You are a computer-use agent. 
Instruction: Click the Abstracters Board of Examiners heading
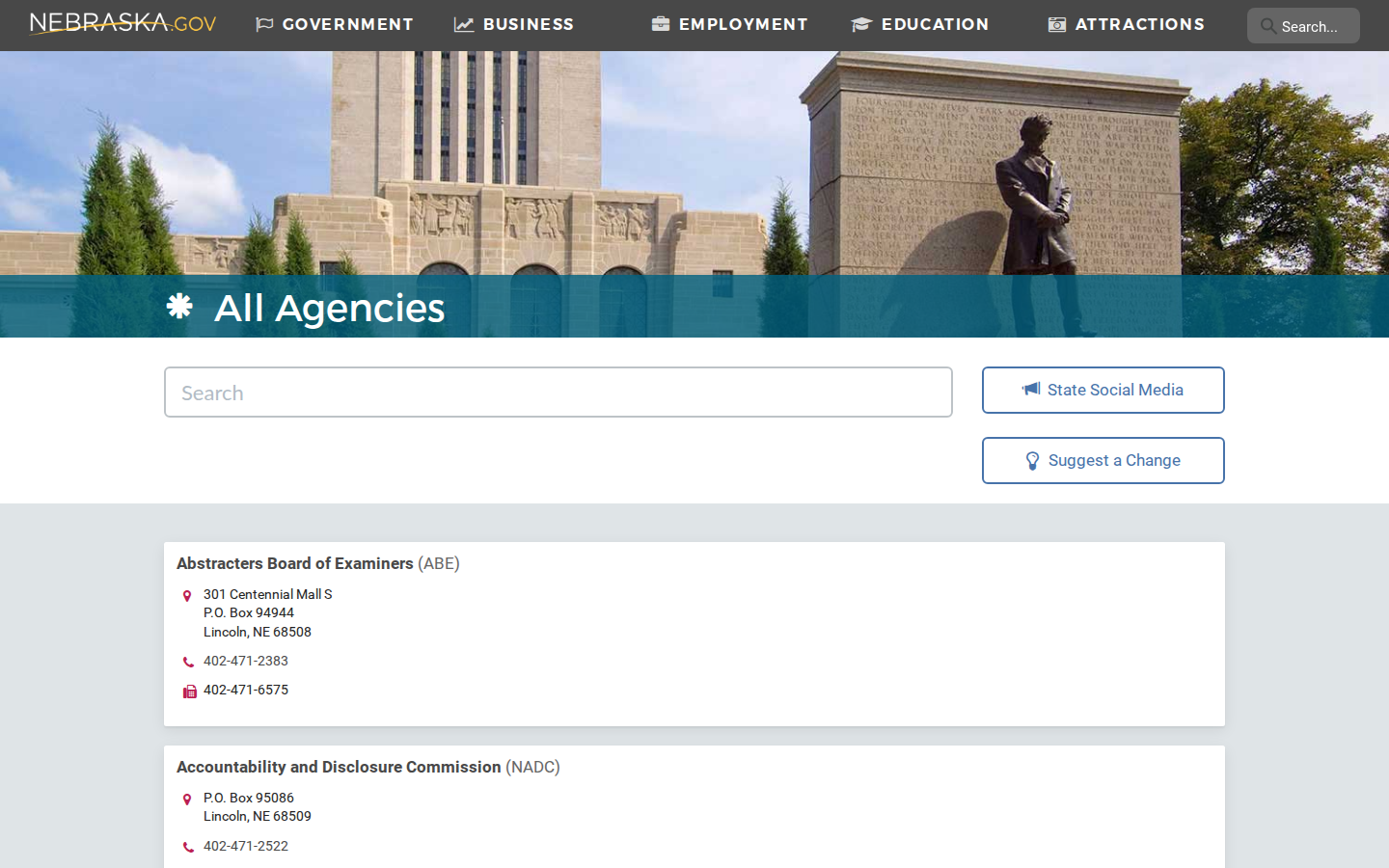(318, 563)
